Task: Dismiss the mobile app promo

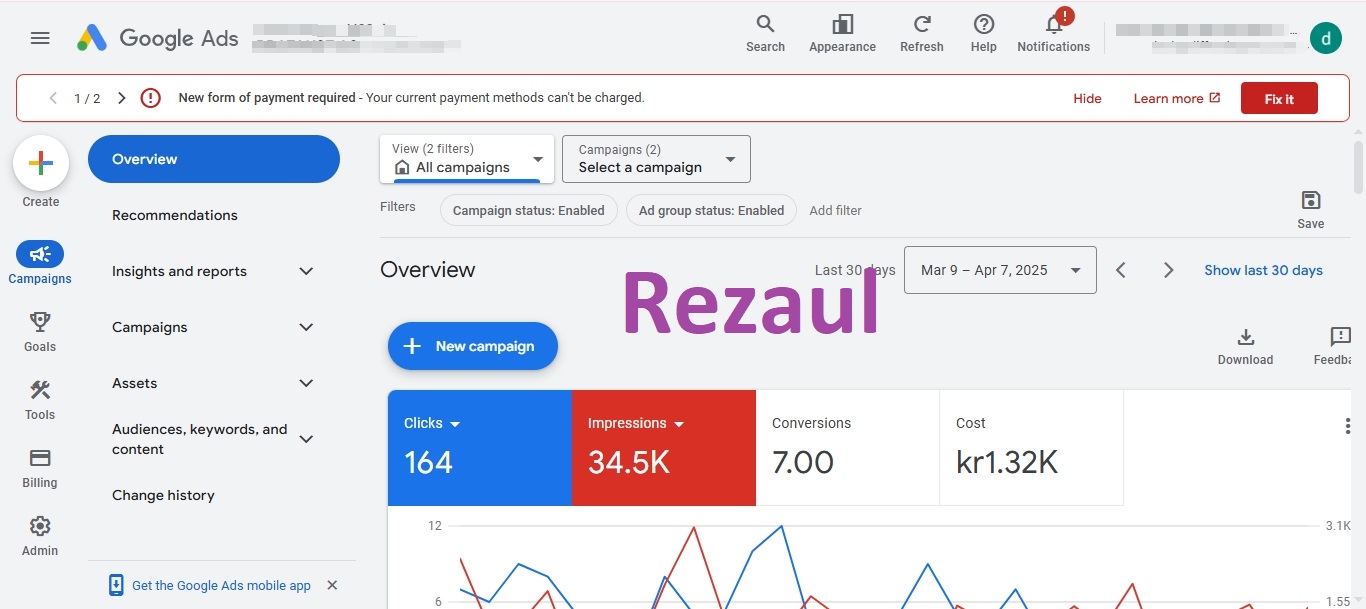Action: click(x=332, y=585)
